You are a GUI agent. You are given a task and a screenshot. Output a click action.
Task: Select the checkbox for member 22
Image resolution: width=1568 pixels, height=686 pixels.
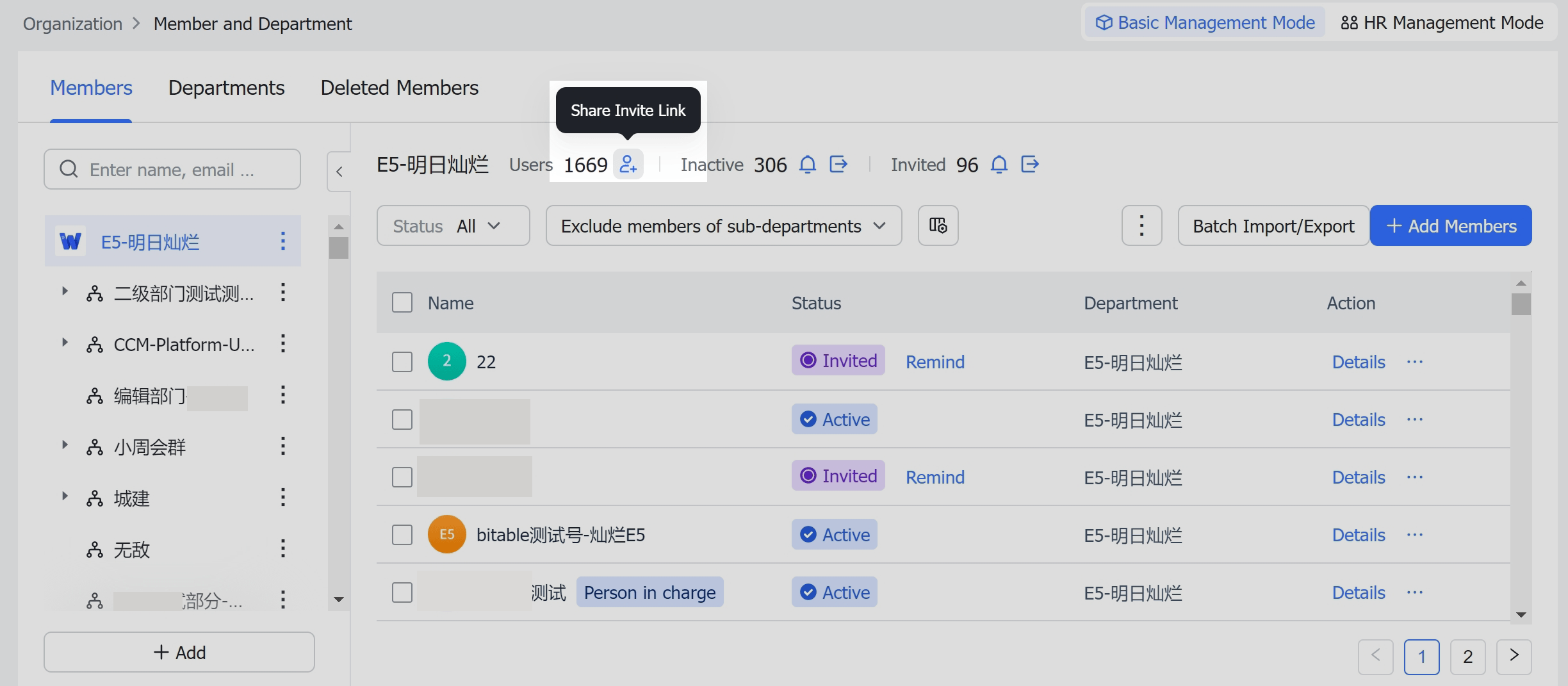[402, 361]
